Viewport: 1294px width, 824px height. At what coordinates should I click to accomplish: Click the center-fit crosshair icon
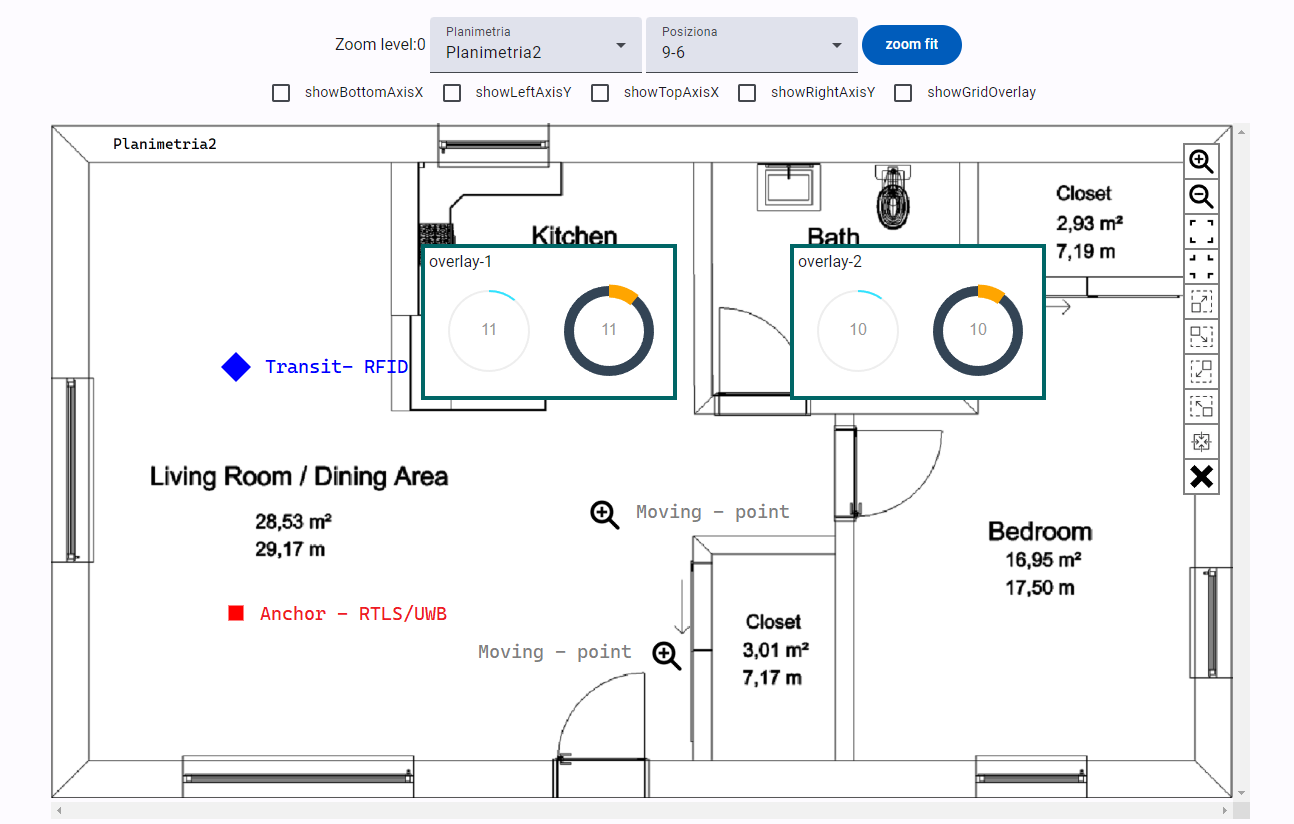(x=1200, y=441)
